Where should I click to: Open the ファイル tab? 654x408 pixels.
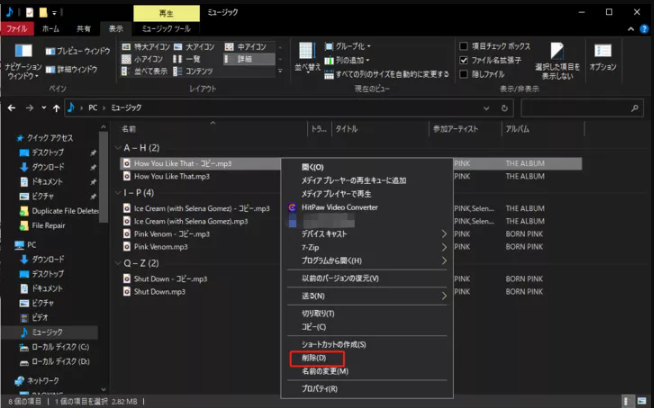coord(17,28)
